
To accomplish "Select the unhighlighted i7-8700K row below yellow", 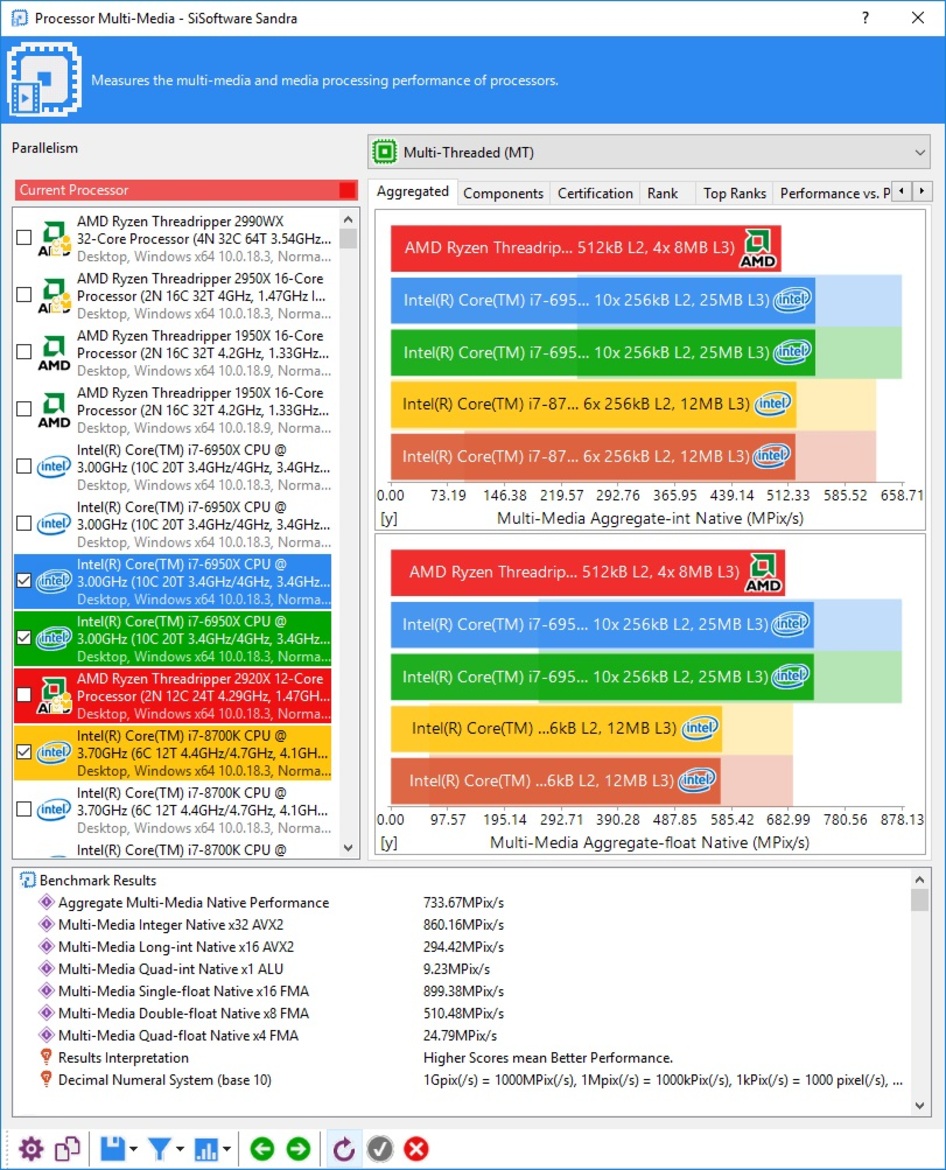I will (x=172, y=810).
